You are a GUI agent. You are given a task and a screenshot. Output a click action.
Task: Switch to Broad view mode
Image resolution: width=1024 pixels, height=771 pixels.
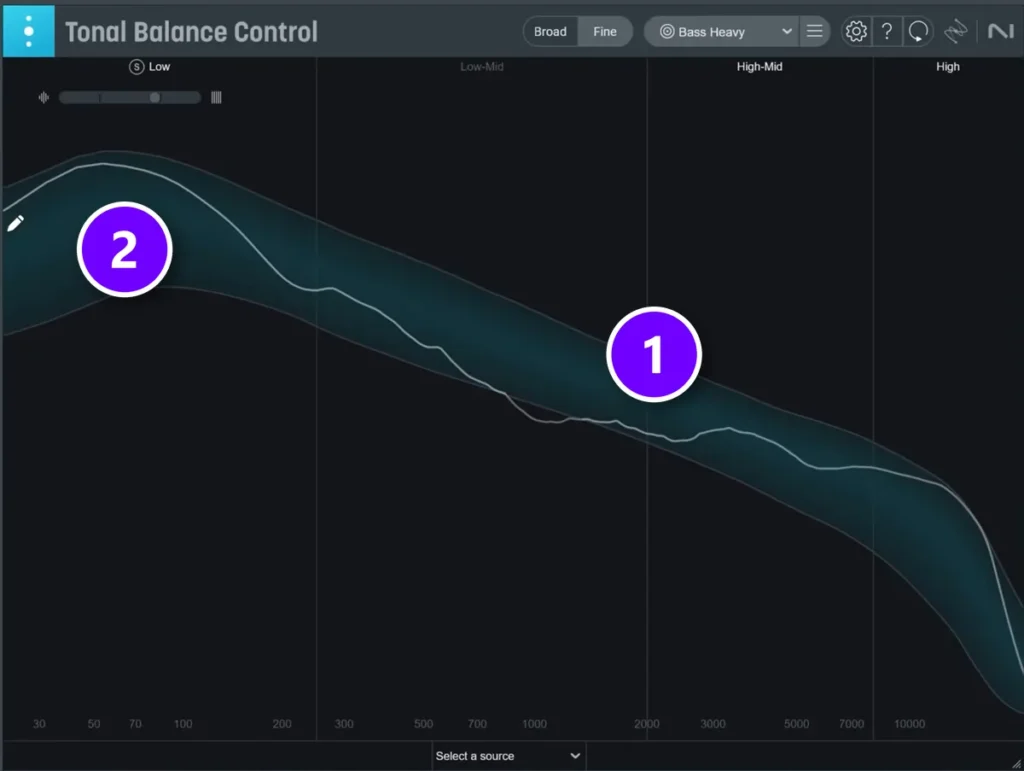tap(550, 31)
